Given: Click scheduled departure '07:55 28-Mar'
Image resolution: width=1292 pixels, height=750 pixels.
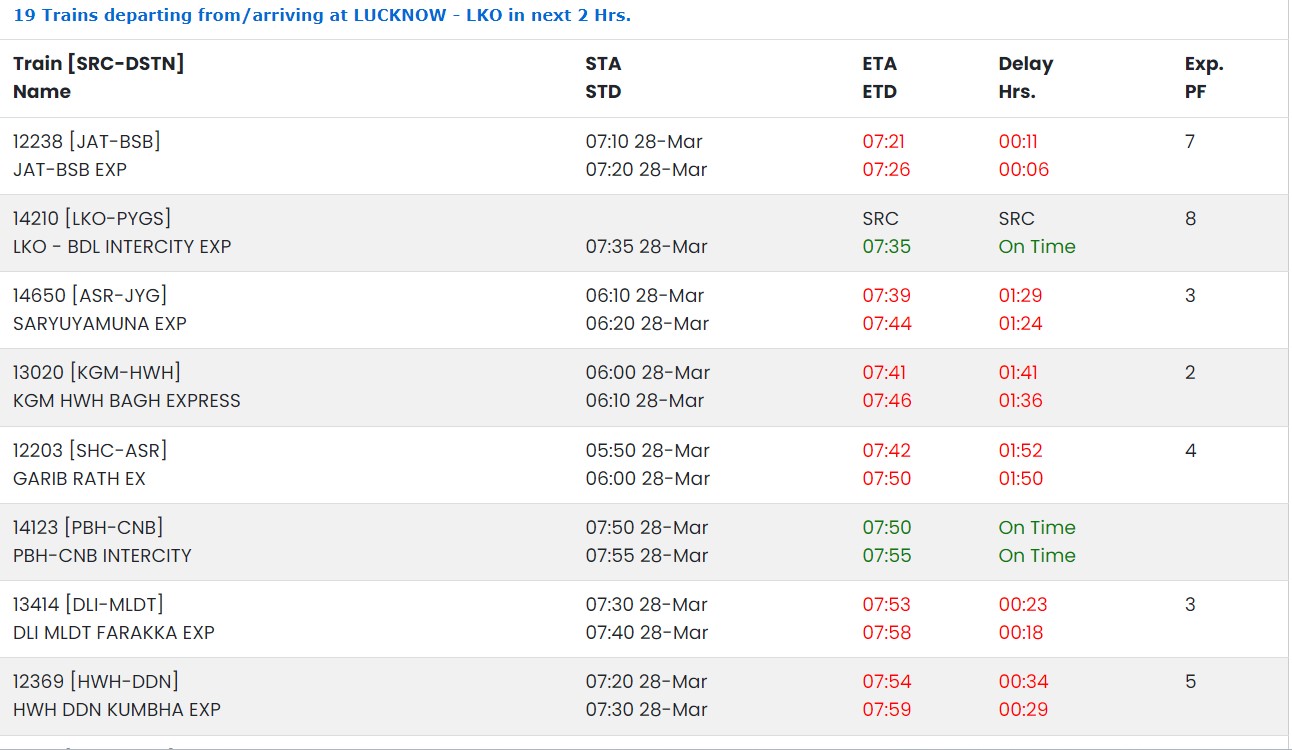Looking at the screenshot, I should click(x=646, y=556).
